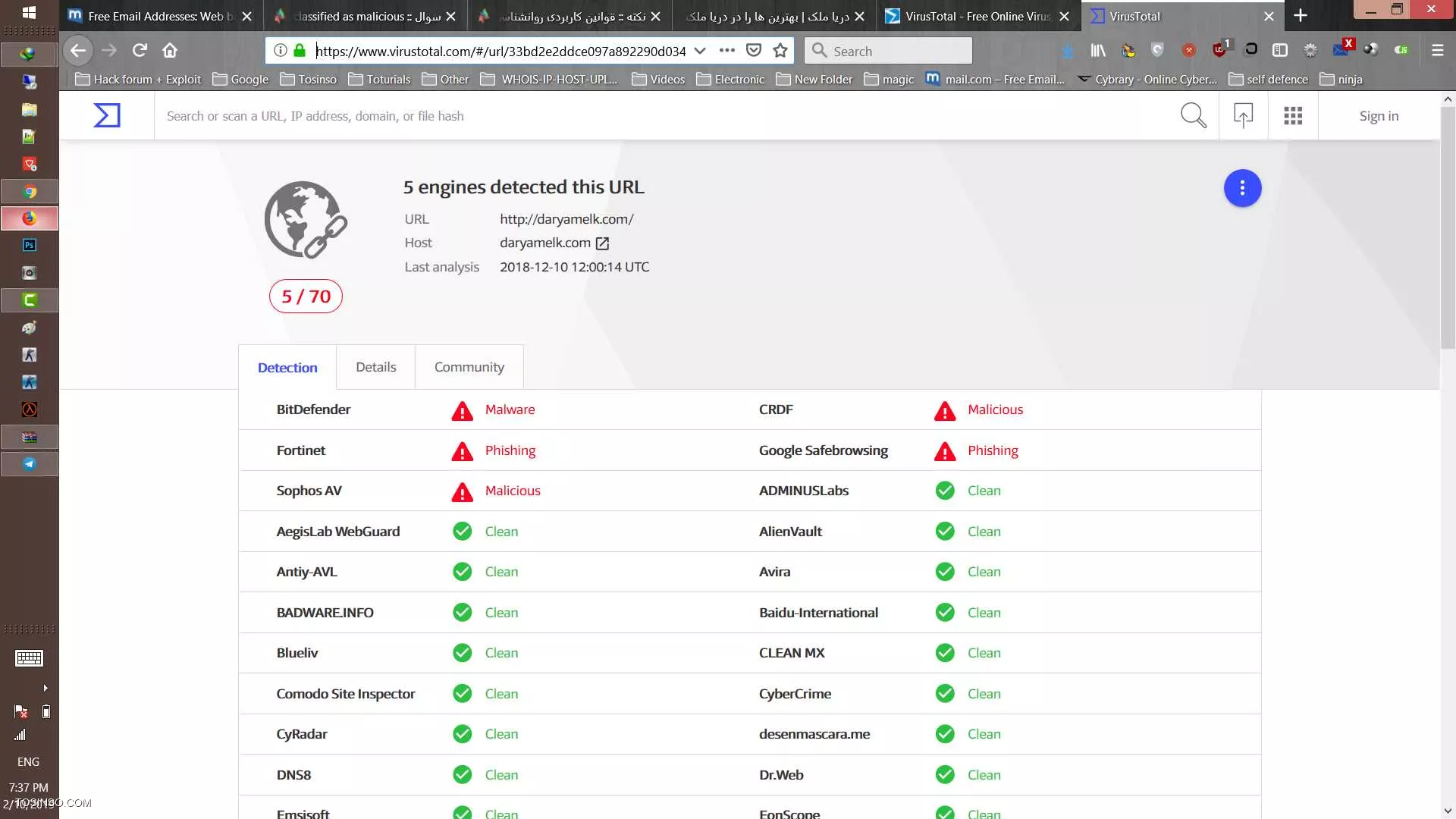Click the ENG language indicator in taskbar
The image size is (1456, 819).
click(28, 761)
